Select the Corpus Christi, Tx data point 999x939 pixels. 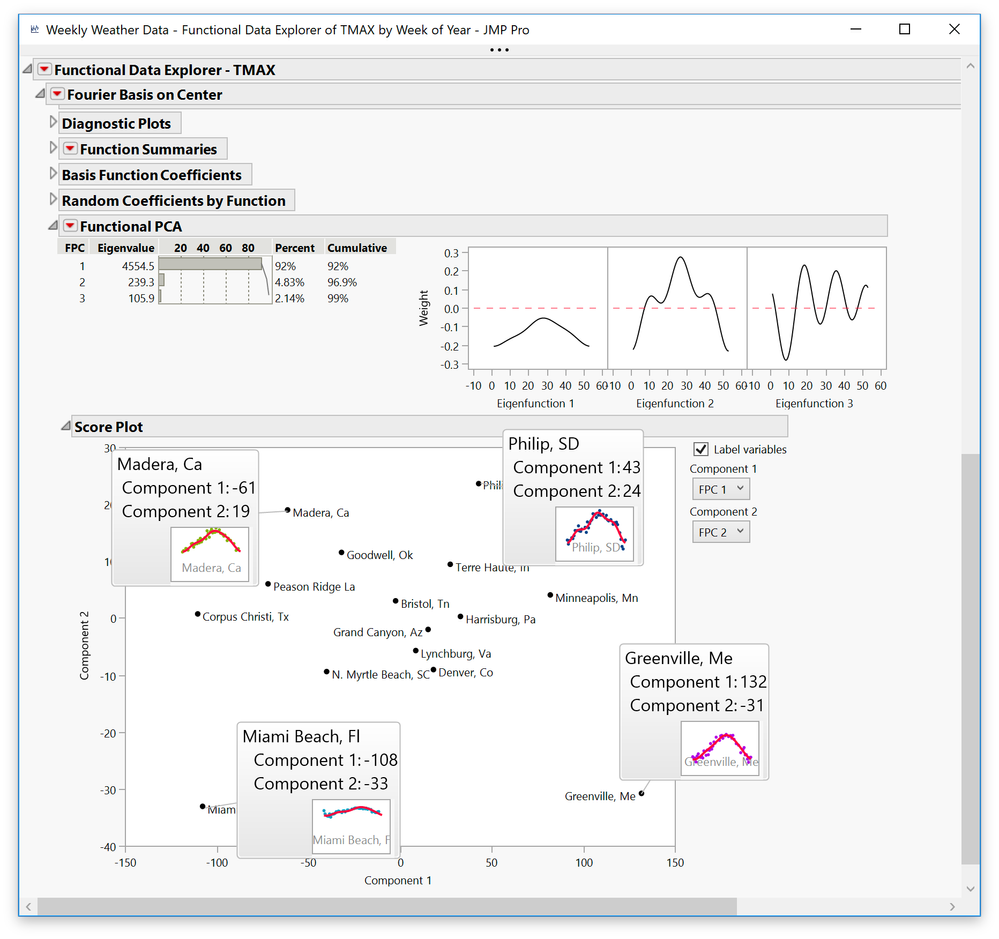[x=198, y=614]
